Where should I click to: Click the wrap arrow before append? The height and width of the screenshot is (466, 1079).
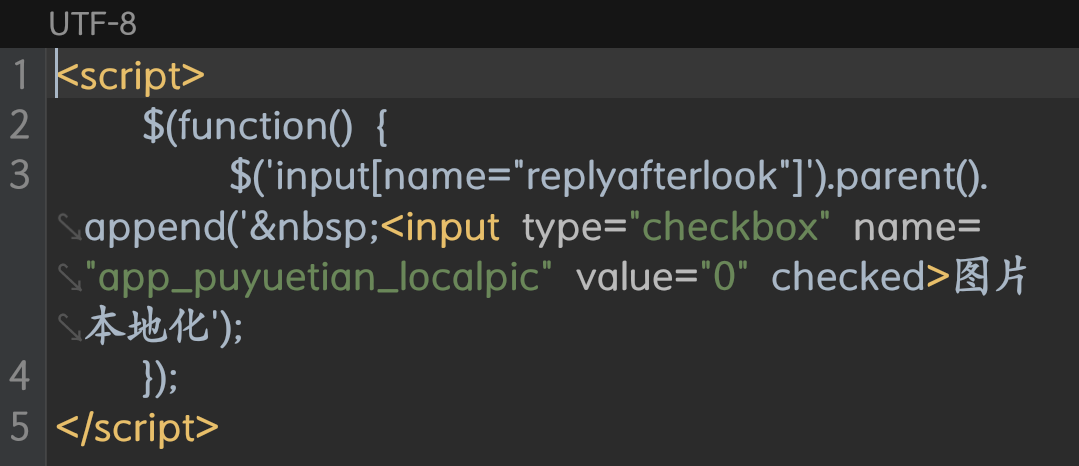tap(70, 226)
